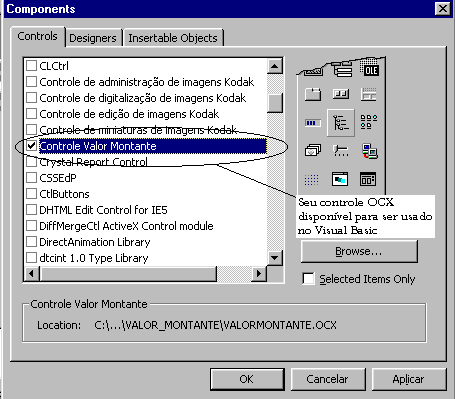This screenshot has height=399, width=455.
Task: Click the horizontal scrollbar thumb
Action: click(128, 274)
